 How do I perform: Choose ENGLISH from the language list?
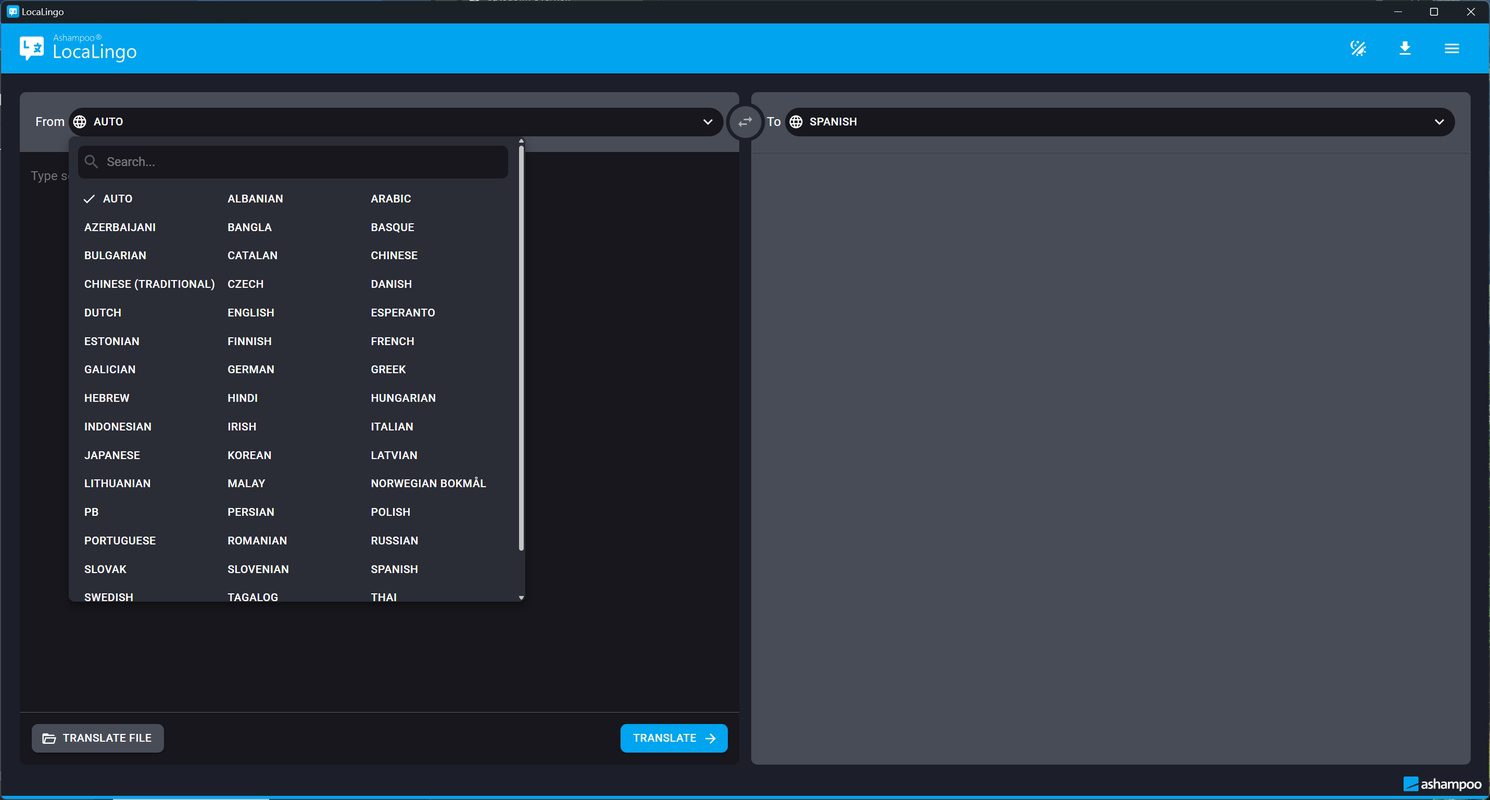pos(251,313)
